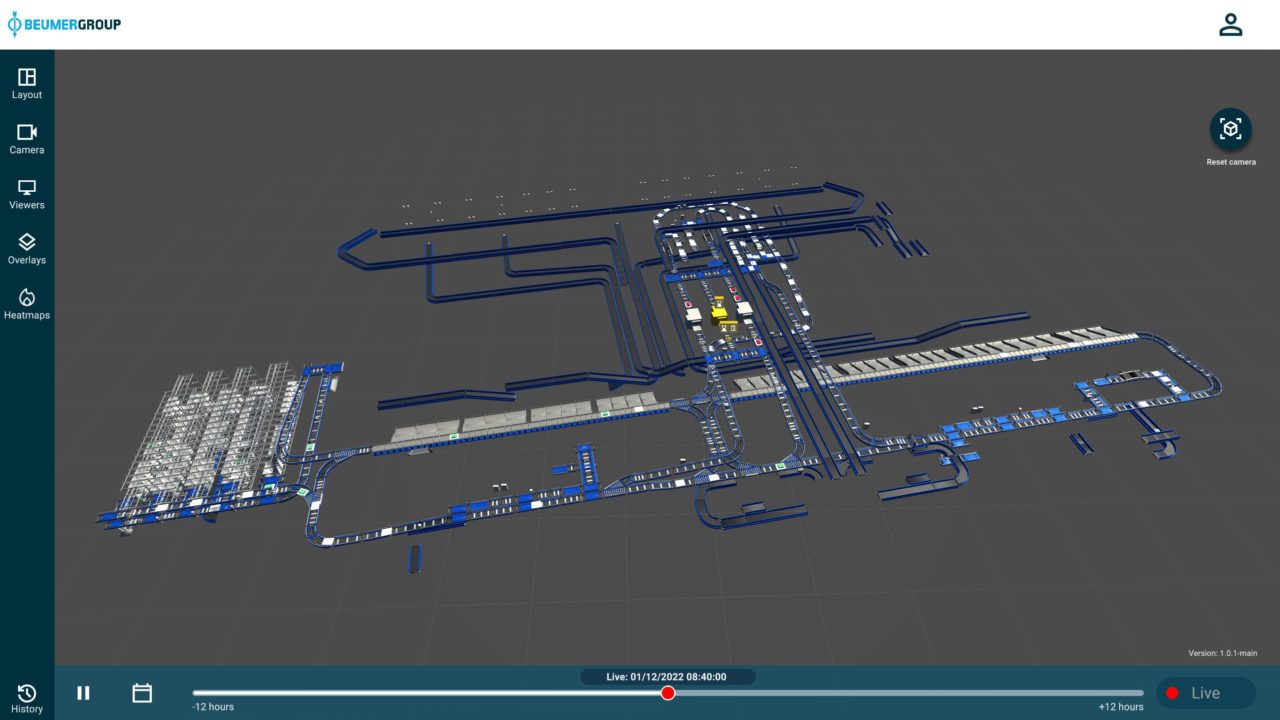Open the calendar date picker
Viewport: 1280px width, 720px height.
(x=142, y=693)
